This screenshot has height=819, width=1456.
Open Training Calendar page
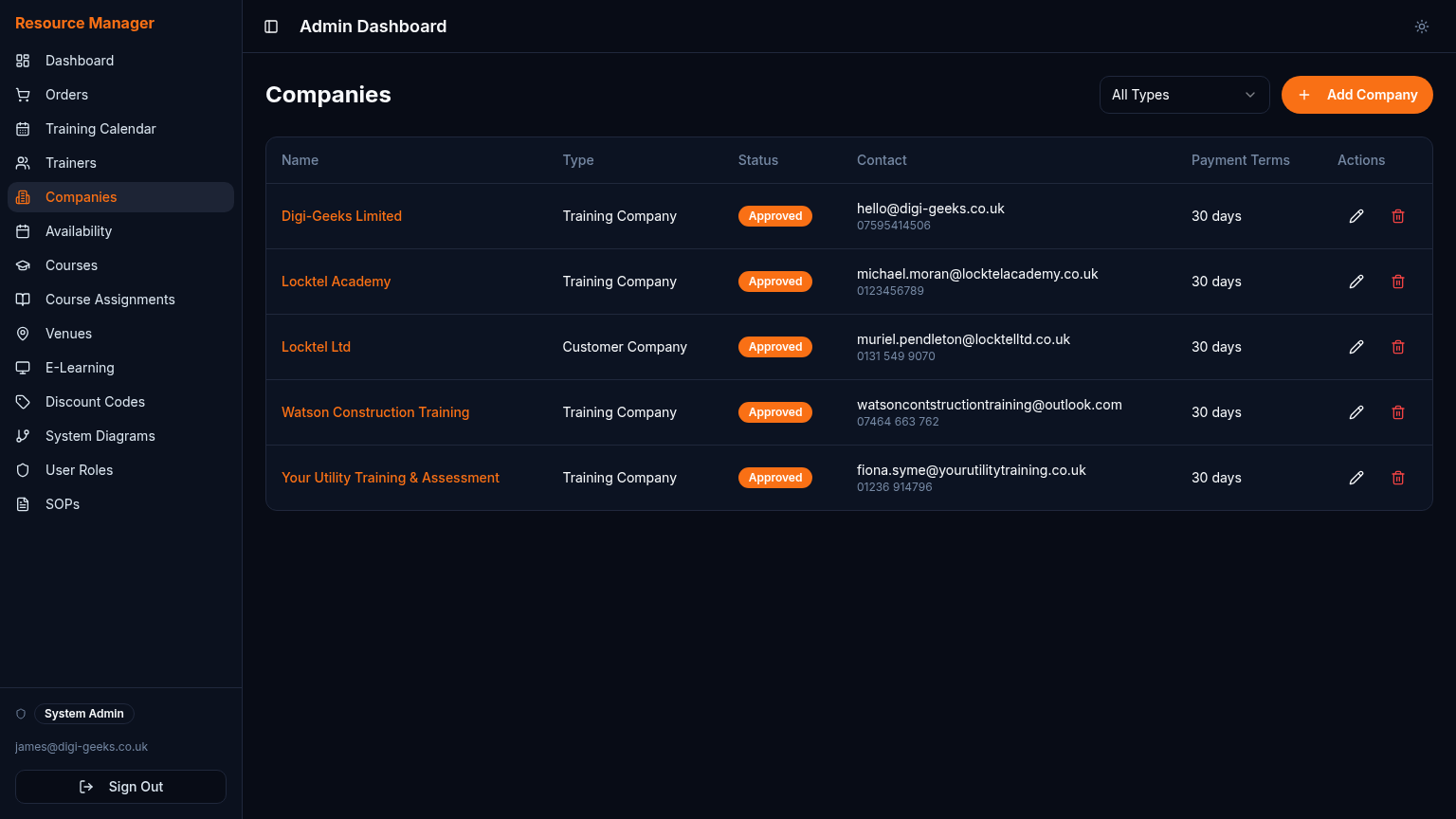coord(120,129)
